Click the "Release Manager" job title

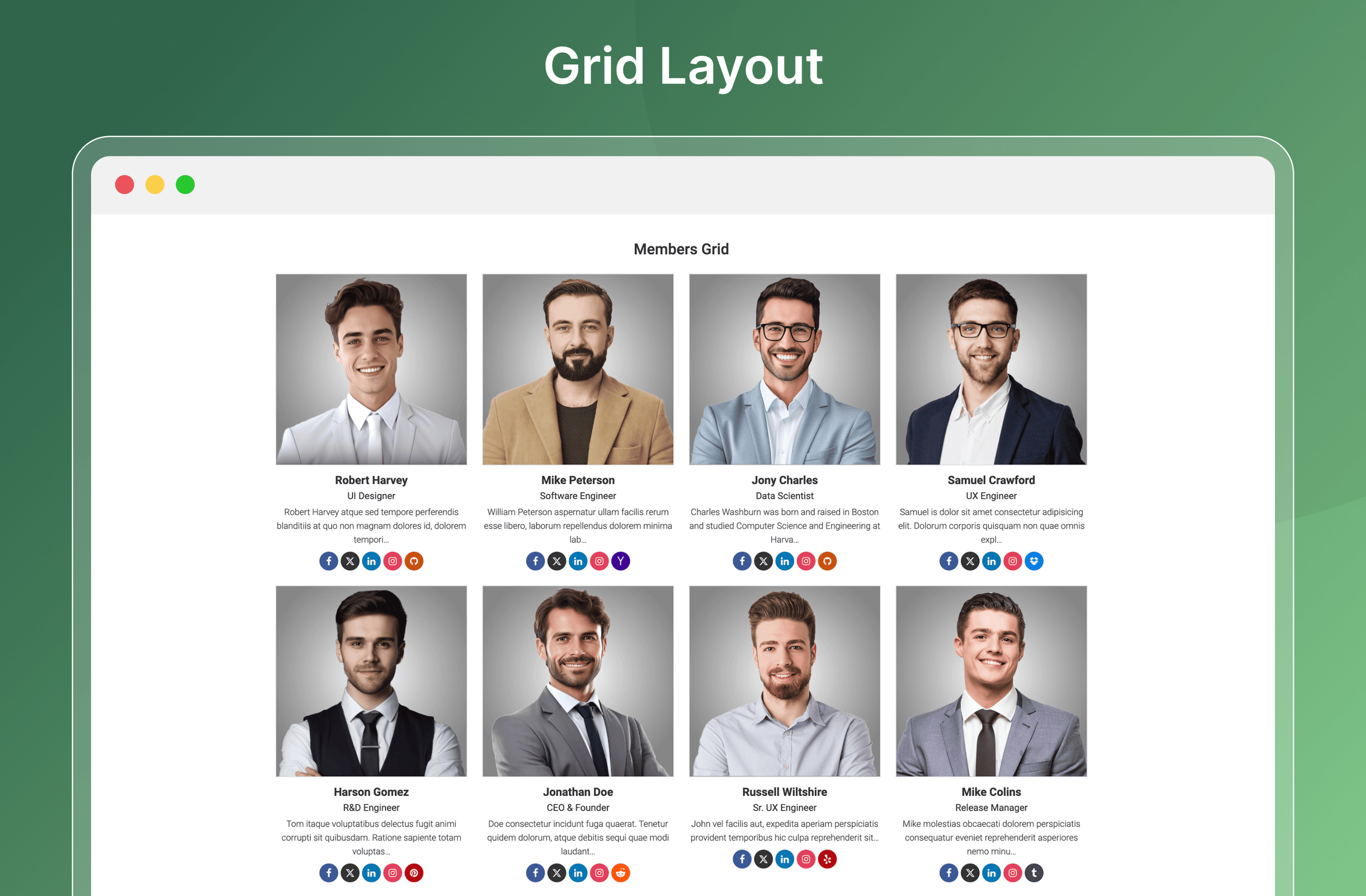coord(991,808)
